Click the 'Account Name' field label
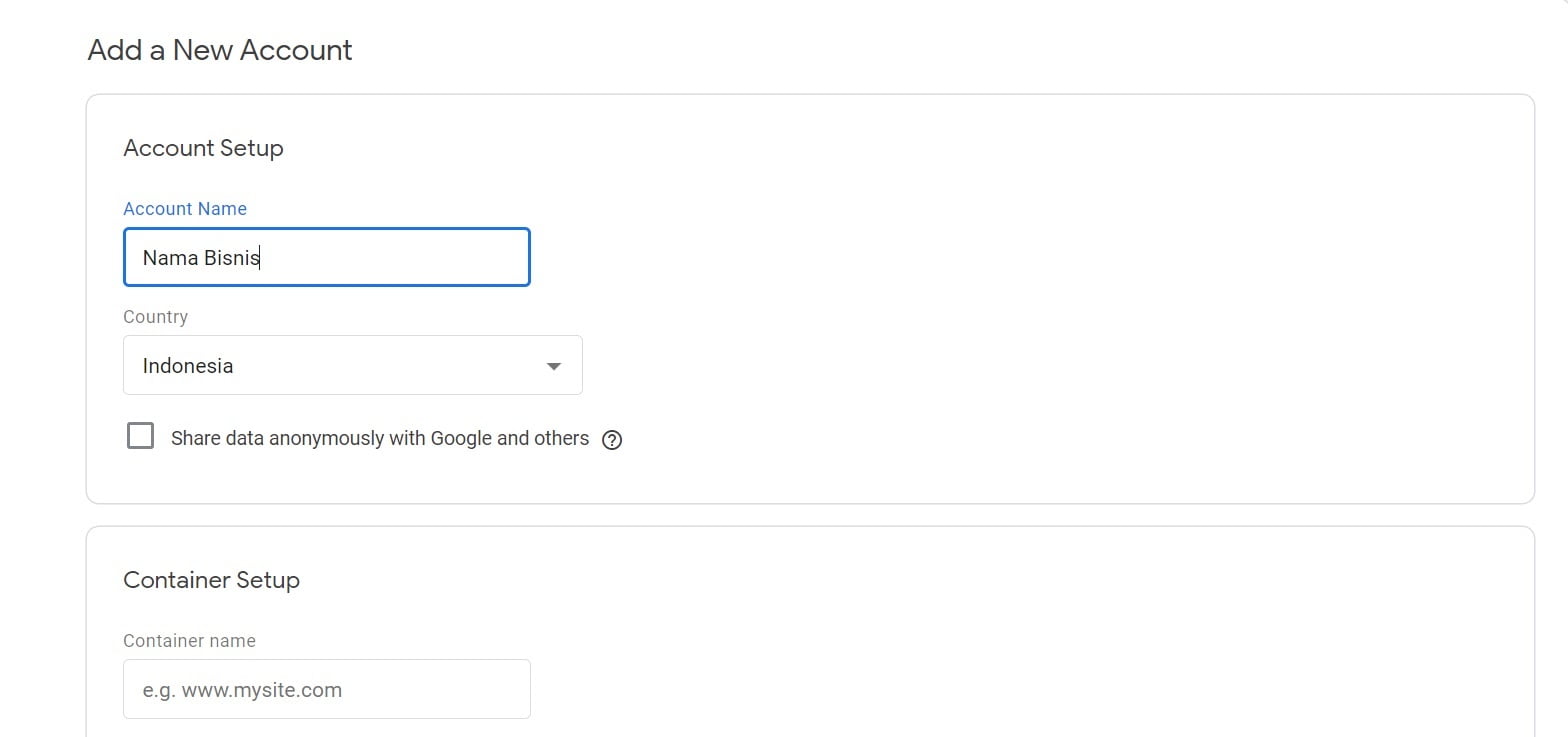Screen dimensions: 1568x737 (185, 209)
